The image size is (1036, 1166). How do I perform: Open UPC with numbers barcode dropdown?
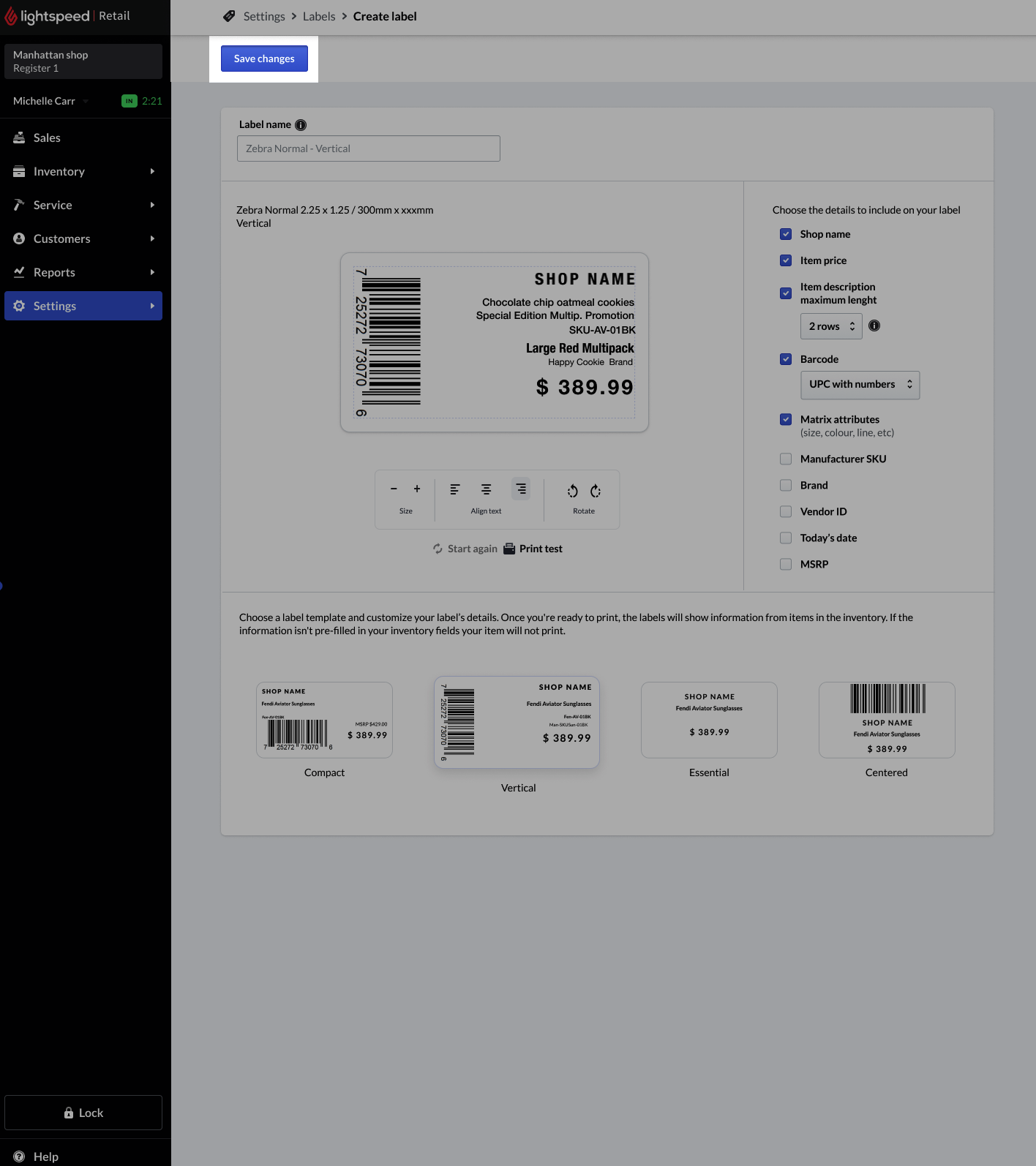pos(860,385)
